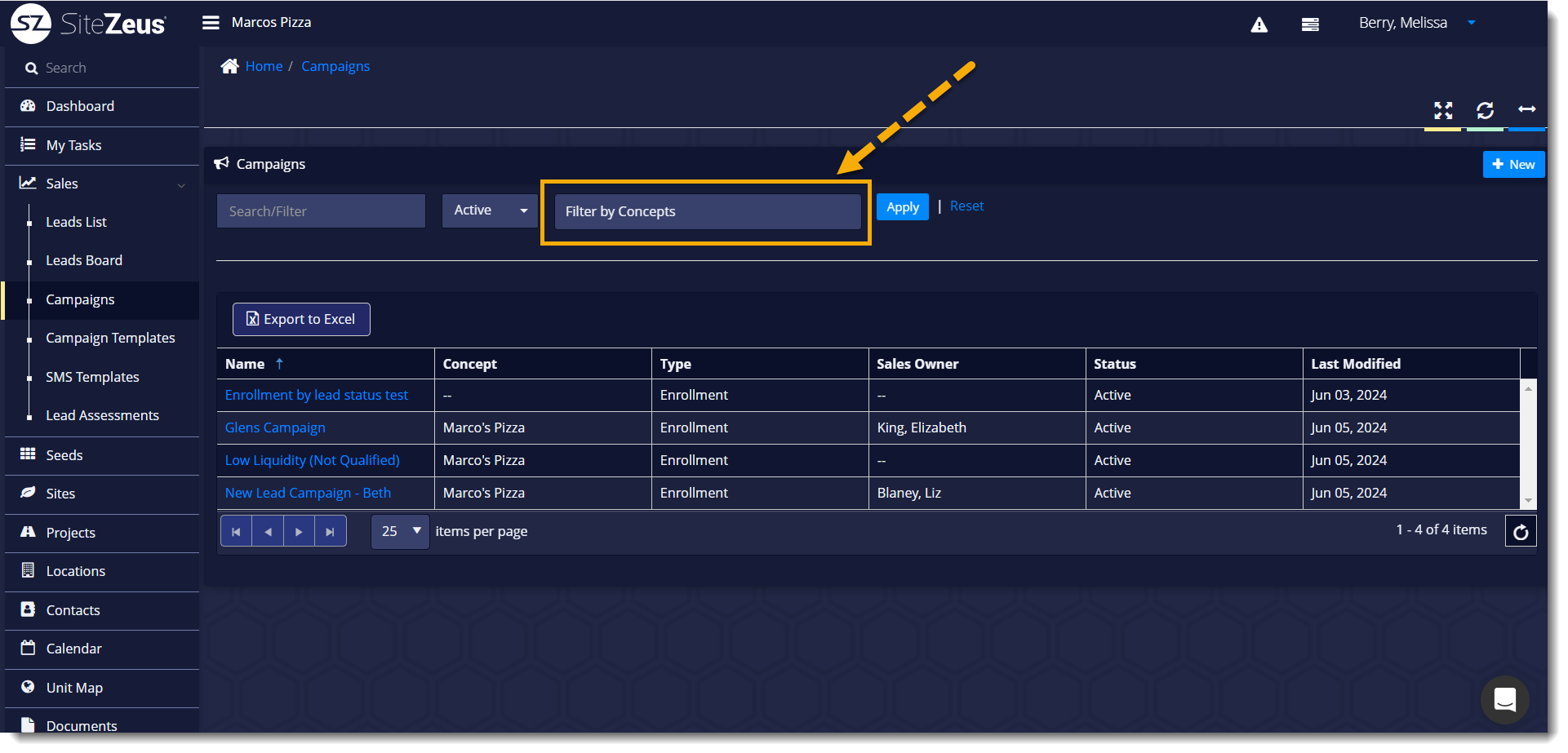
Task: Click the Marco's Pizza cell for Glens Campaign
Action: 543,427
